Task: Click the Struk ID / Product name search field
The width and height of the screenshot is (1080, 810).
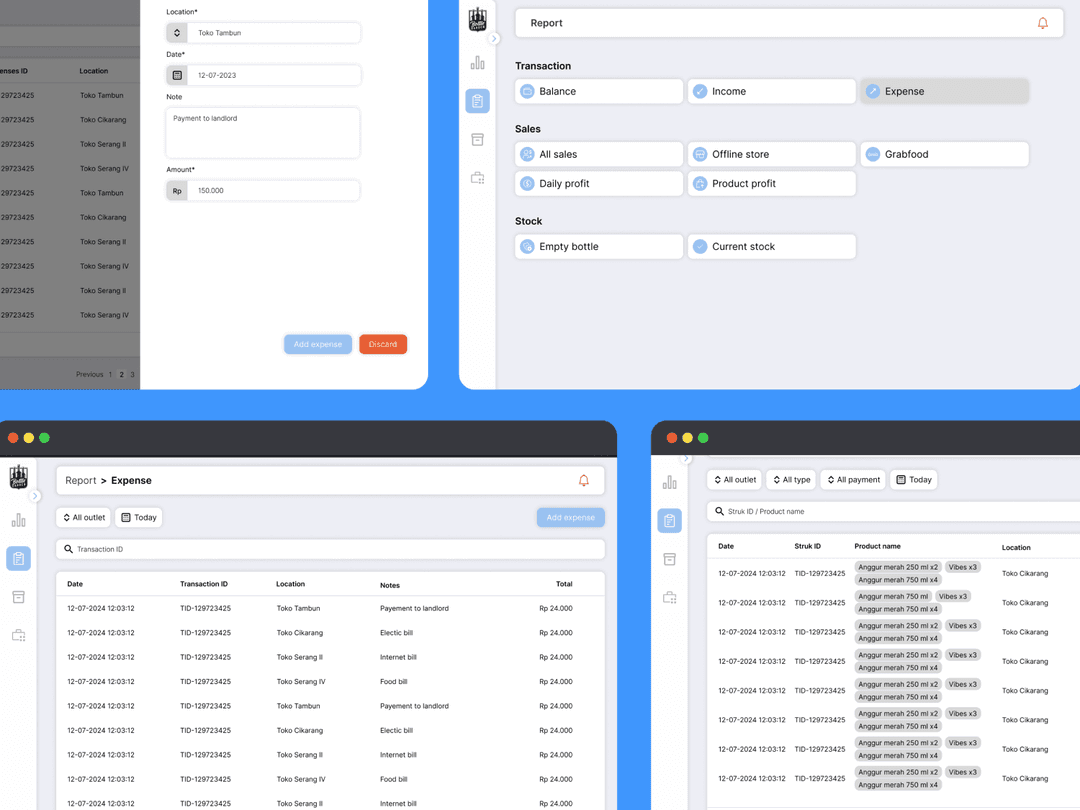Action: (x=893, y=511)
